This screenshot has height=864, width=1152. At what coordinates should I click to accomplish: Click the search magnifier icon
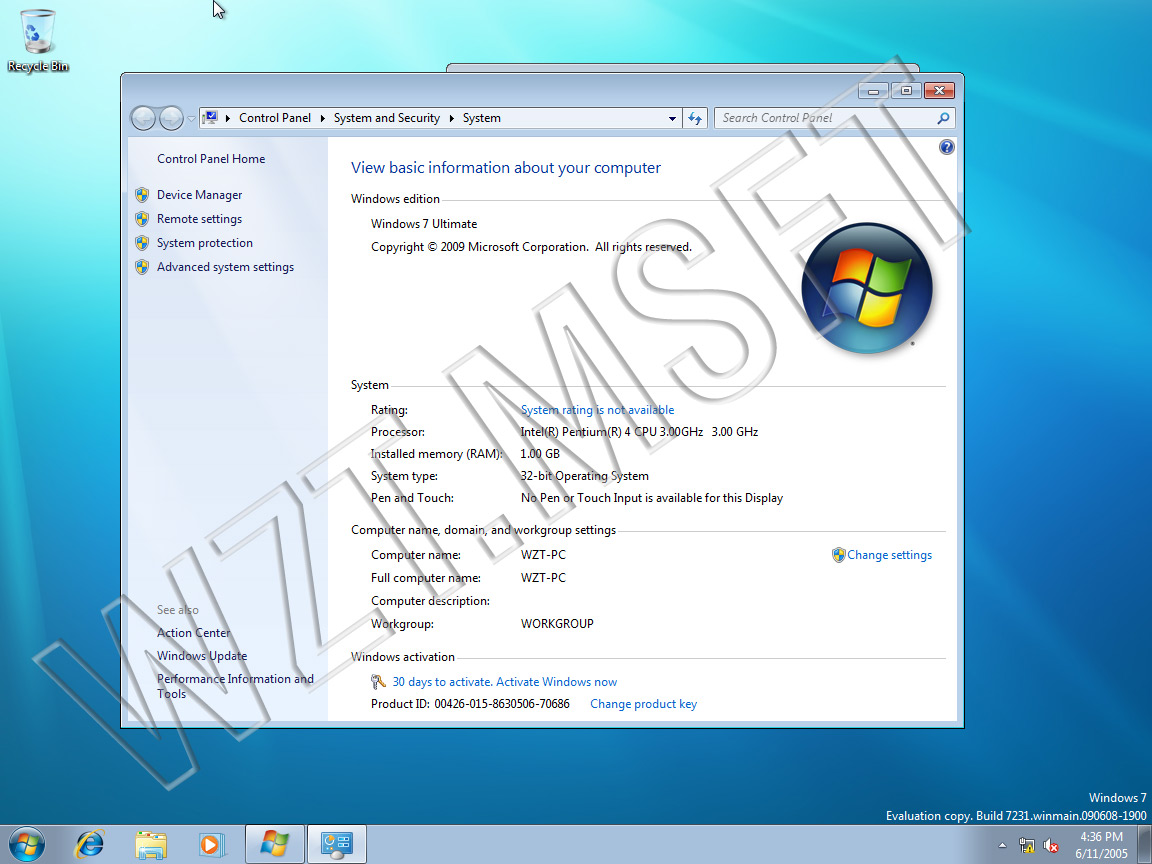(943, 118)
